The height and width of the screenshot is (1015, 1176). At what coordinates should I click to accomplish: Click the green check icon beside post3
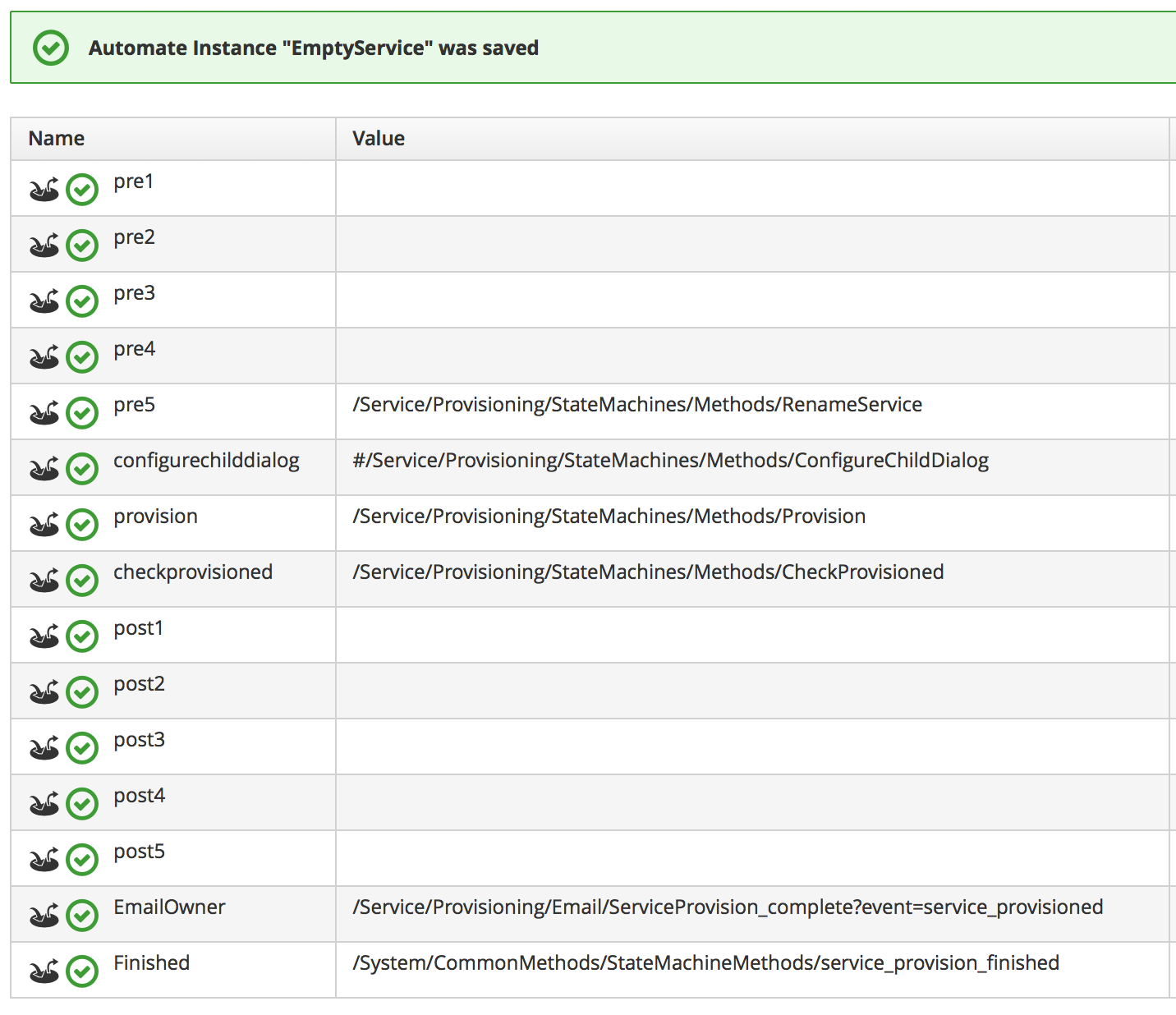pyautogui.click(x=82, y=748)
